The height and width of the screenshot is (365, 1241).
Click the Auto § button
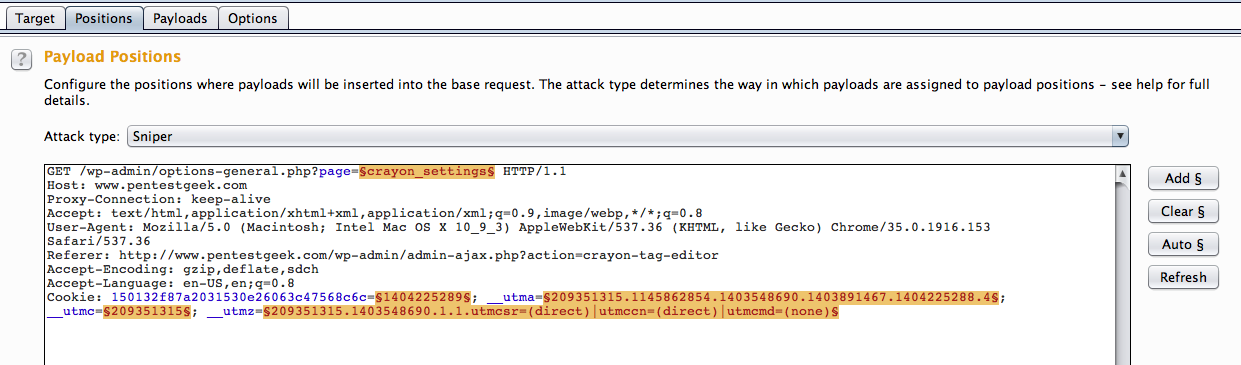pos(1183,244)
